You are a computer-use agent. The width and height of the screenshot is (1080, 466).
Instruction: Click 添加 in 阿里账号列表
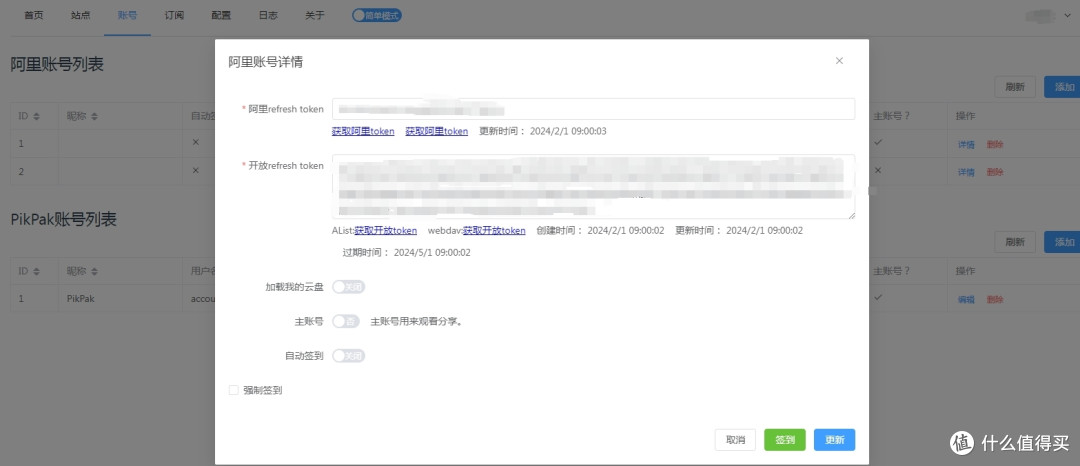point(1064,87)
